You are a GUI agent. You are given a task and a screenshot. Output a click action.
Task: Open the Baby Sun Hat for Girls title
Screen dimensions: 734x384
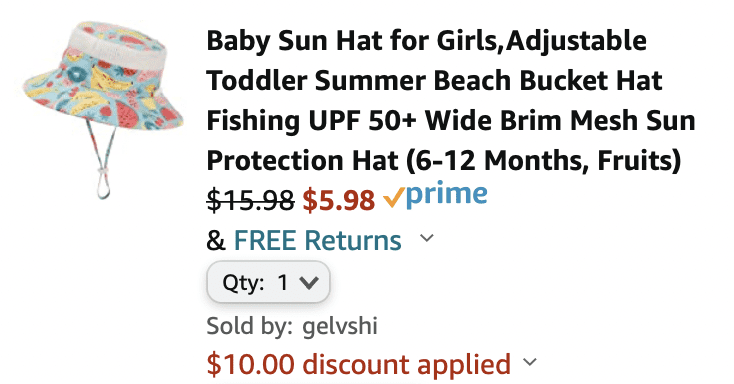451,100
